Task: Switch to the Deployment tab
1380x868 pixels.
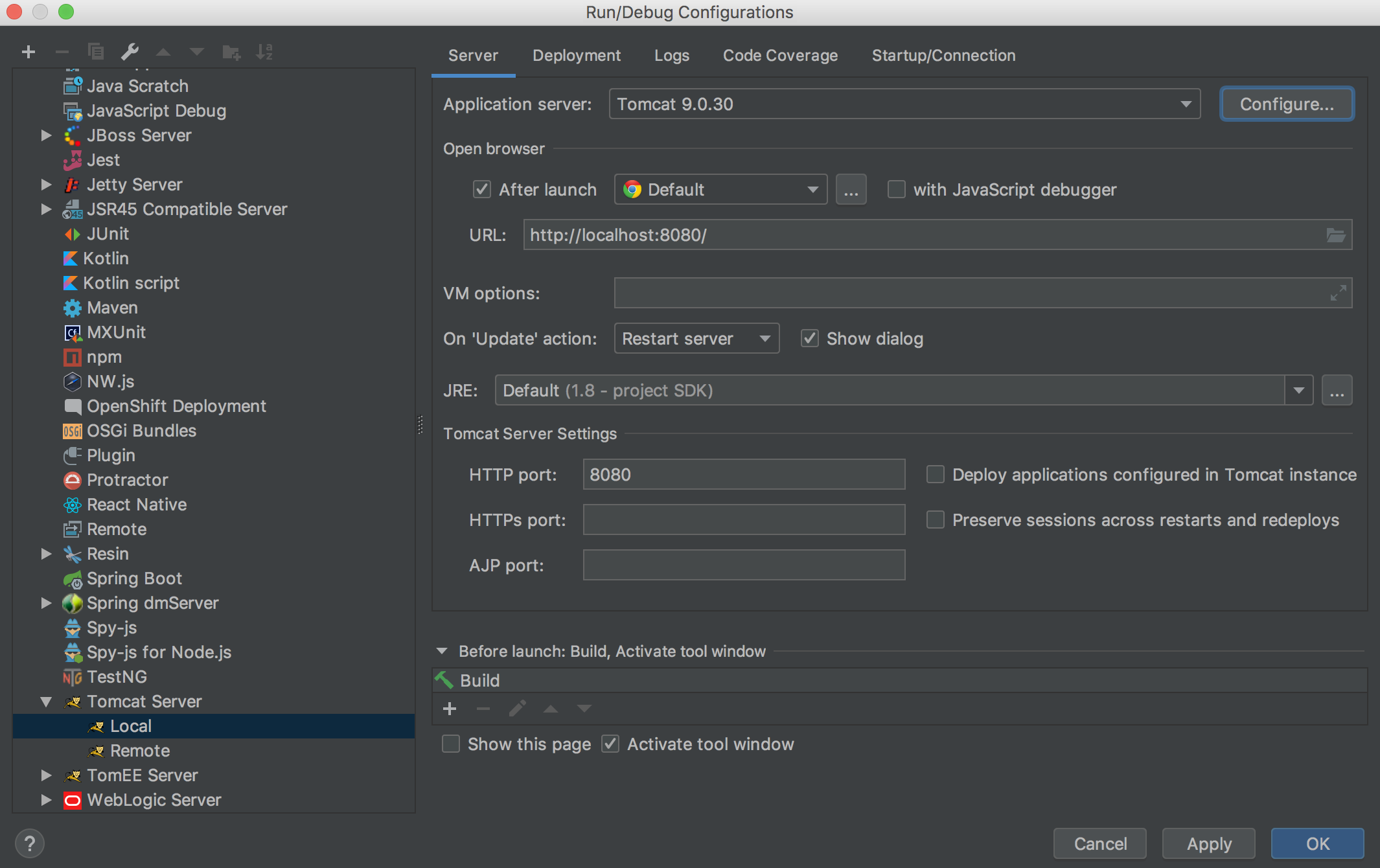Action: click(576, 56)
